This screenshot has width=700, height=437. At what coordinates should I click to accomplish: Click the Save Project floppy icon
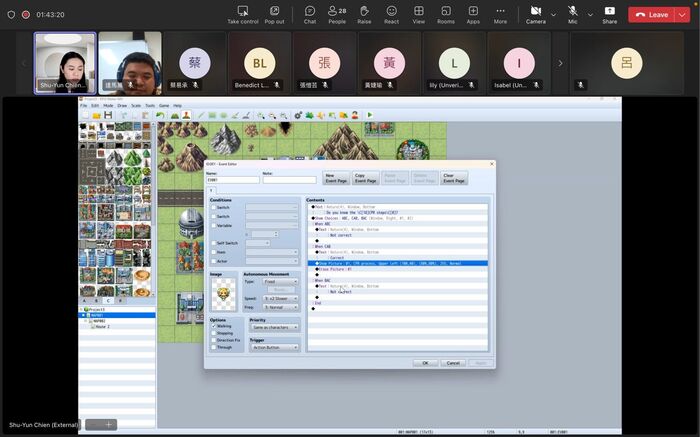pos(108,115)
